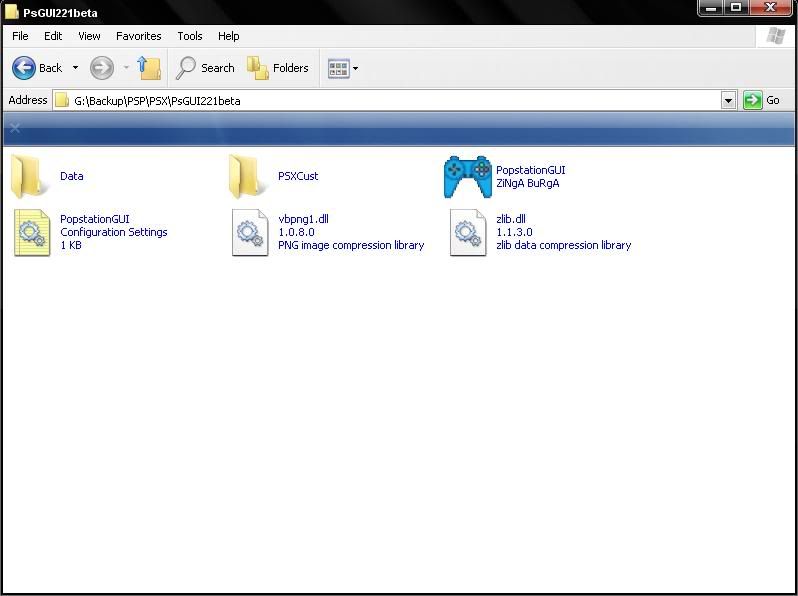Open the Favorites menu
Screen dimensions: 798x596
click(x=138, y=36)
